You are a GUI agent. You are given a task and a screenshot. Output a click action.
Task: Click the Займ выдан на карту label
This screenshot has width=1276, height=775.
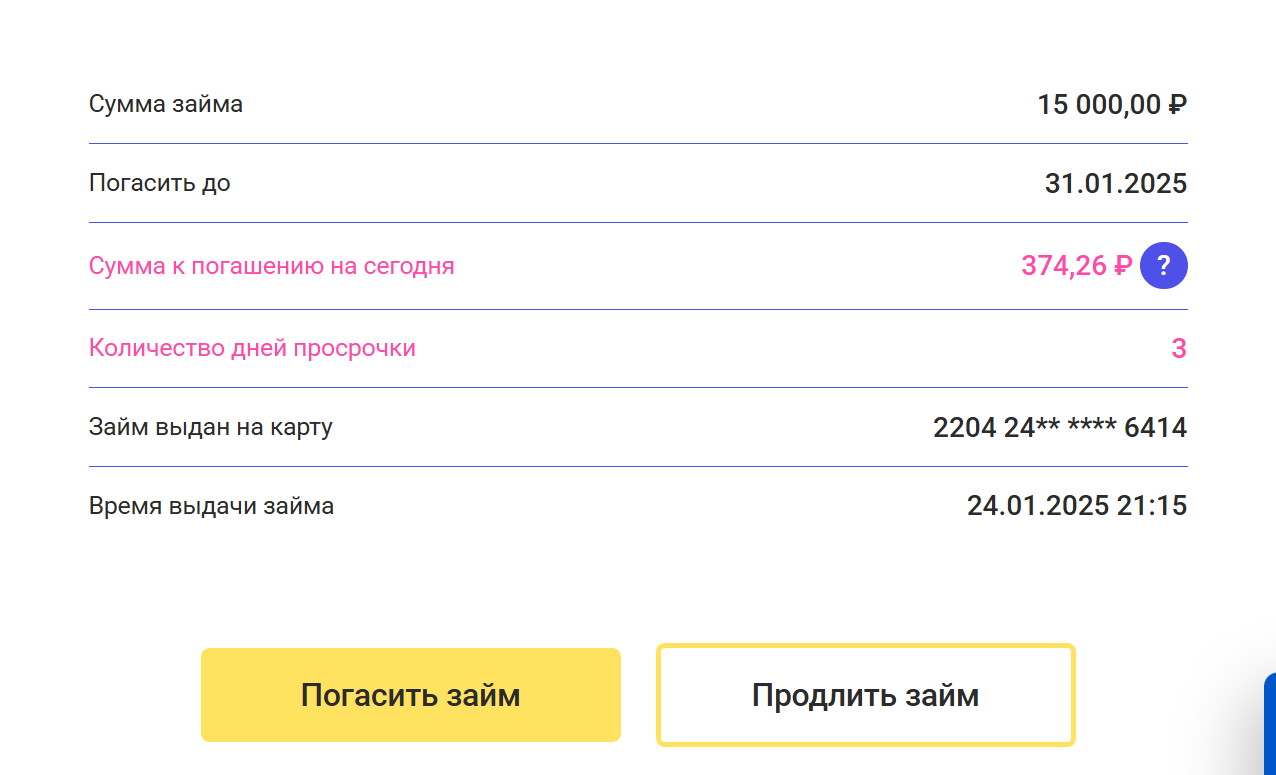[210, 427]
